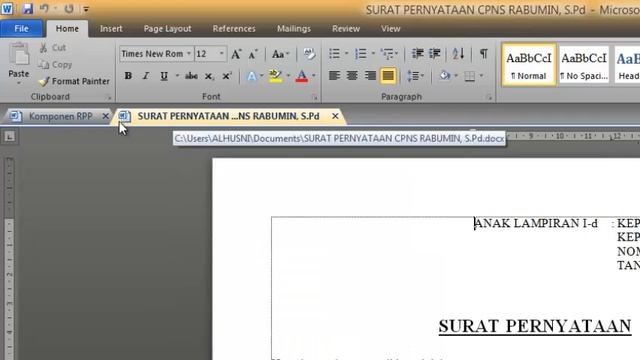The image size is (640, 360).
Task: Open the Mailings tab
Action: click(294, 29)
